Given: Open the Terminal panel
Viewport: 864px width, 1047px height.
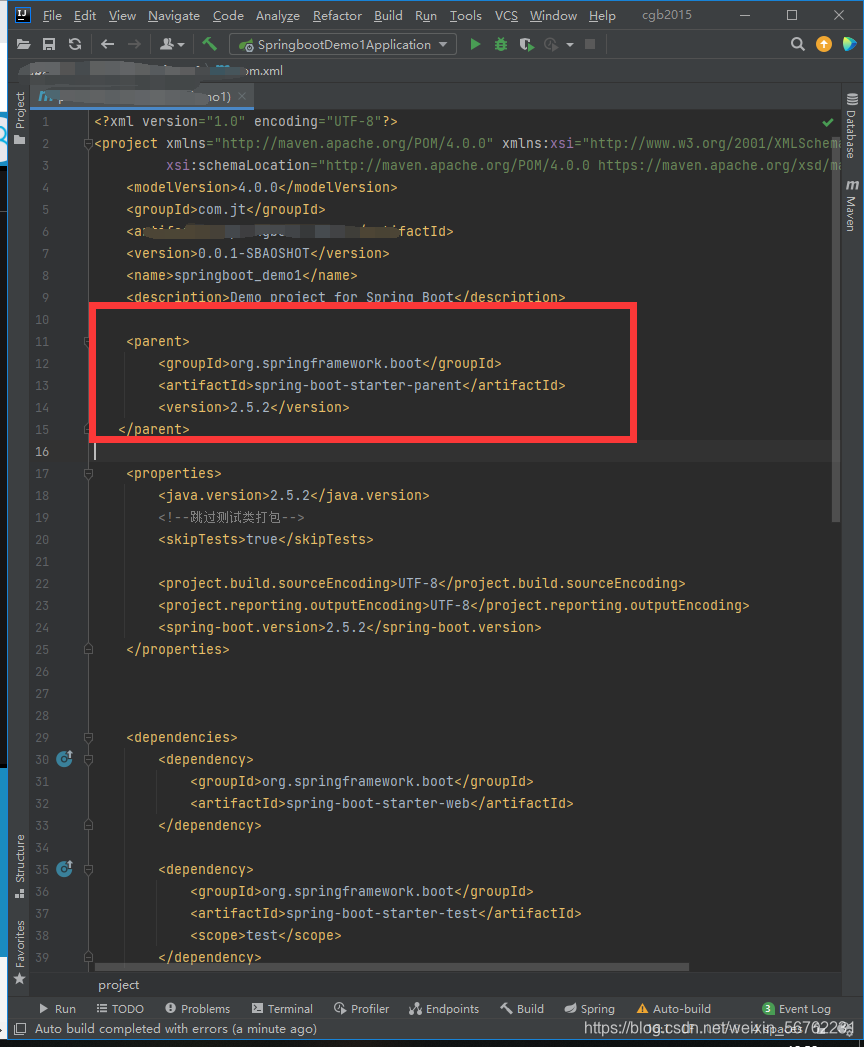Looking at the screenshot, I should click(x=283, y=1008).
